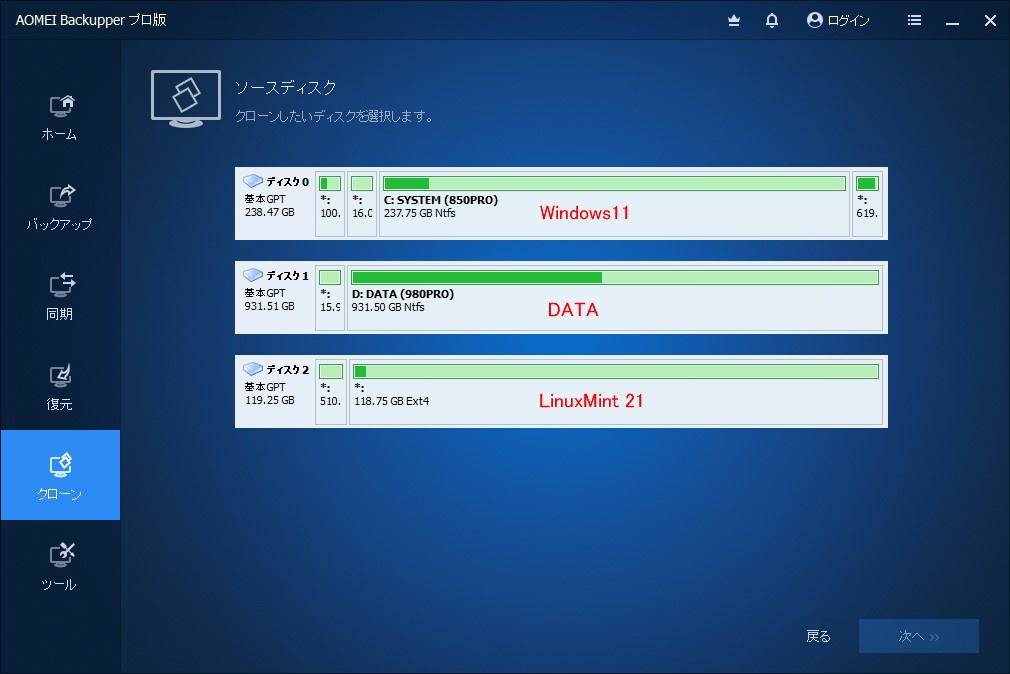Click the login (ログイン) account button
The image size is (1010, 674).
click(x=838, y=21)
